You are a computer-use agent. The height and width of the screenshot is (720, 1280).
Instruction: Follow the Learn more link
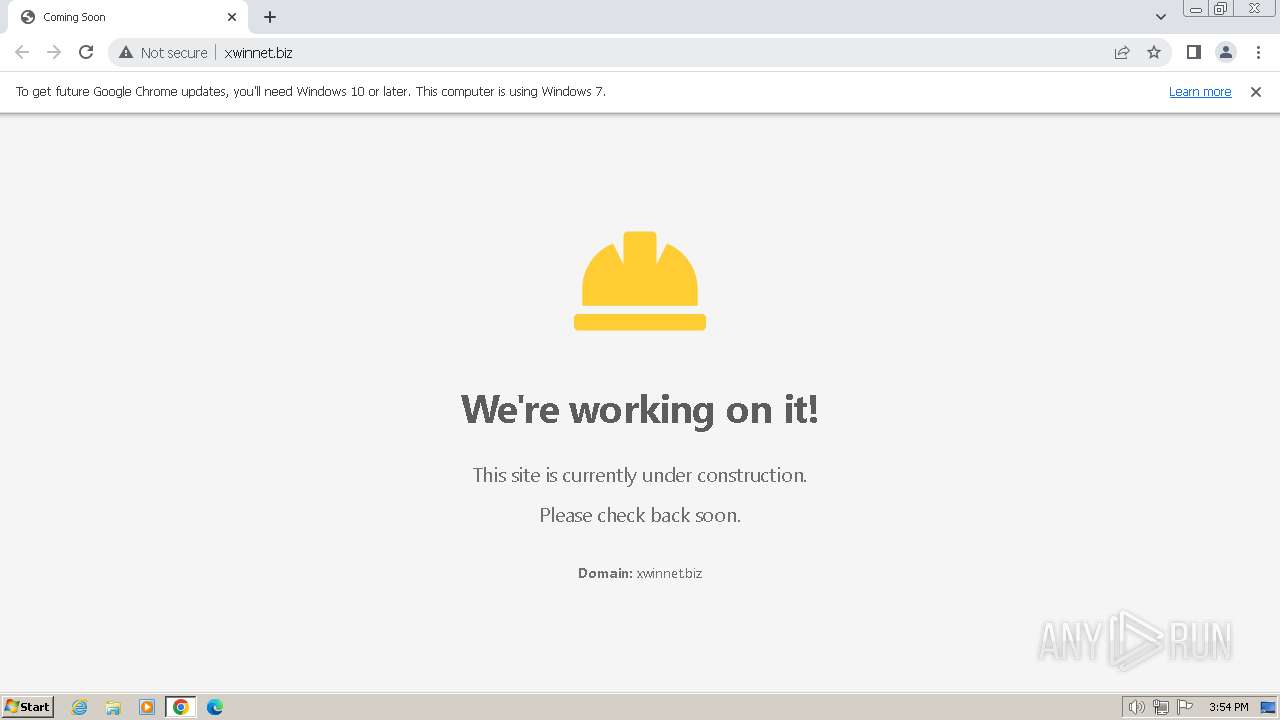tap(1200, 91)
